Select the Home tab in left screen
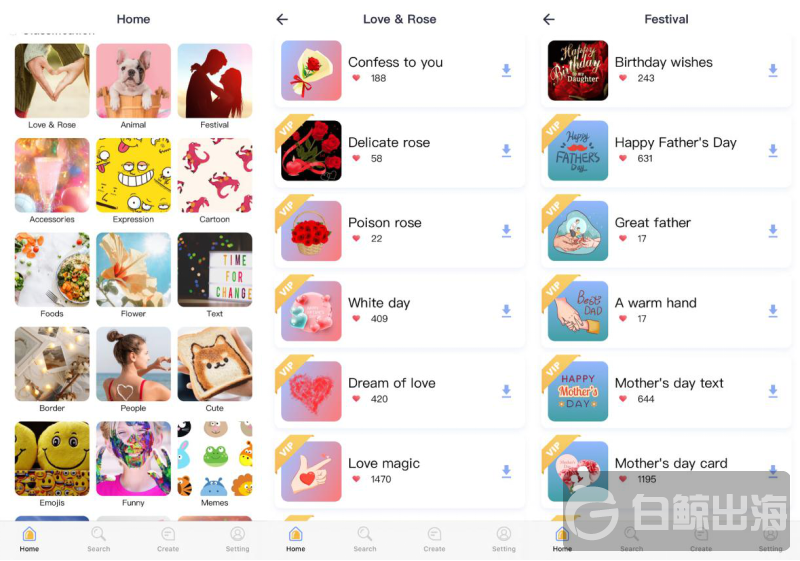Image resolution: width=800 pixels, height=561 pixels. pyautogui.click(x=29, y=540)
